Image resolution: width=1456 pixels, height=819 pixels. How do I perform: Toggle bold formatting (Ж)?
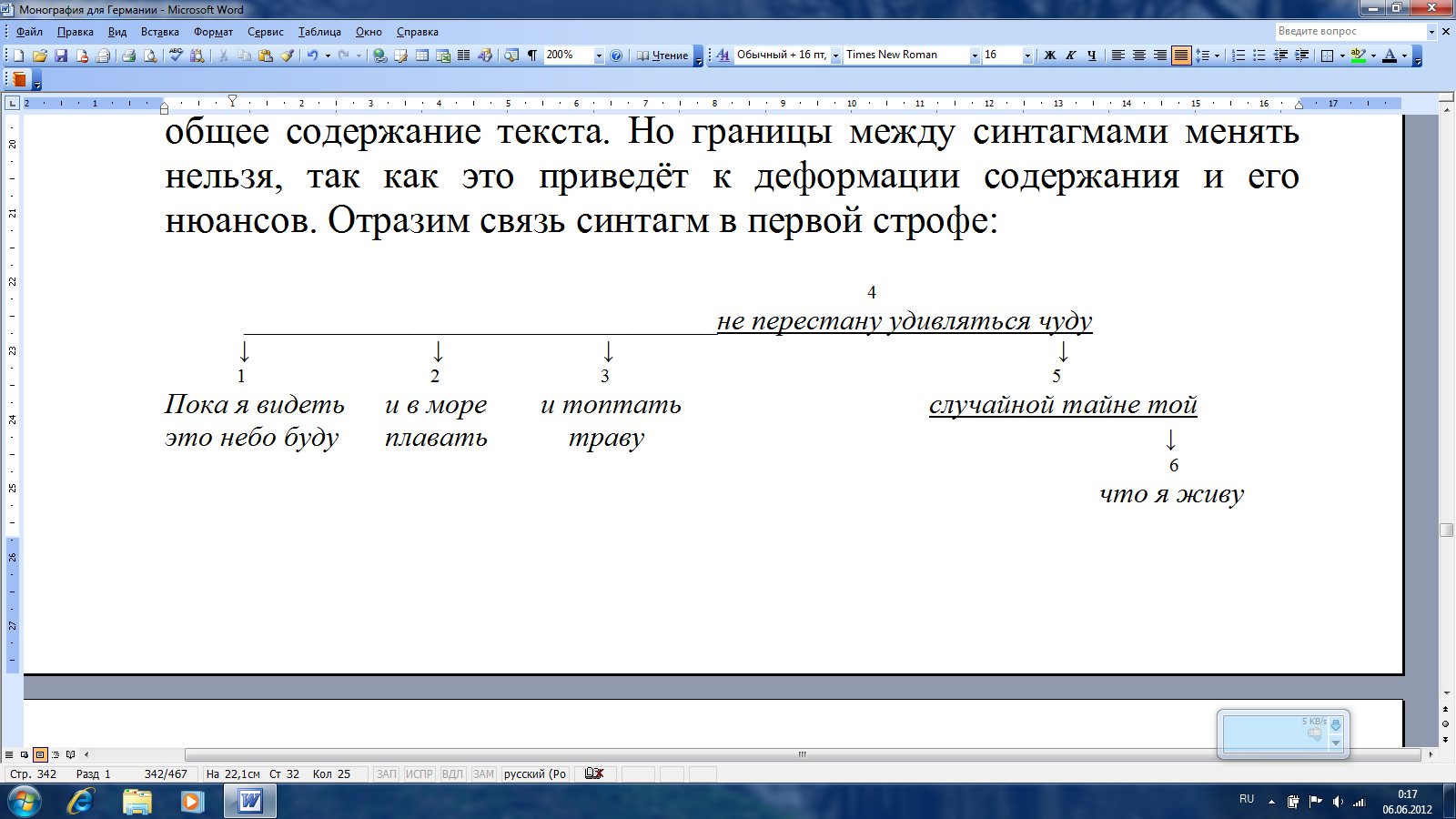(1049, 56)
